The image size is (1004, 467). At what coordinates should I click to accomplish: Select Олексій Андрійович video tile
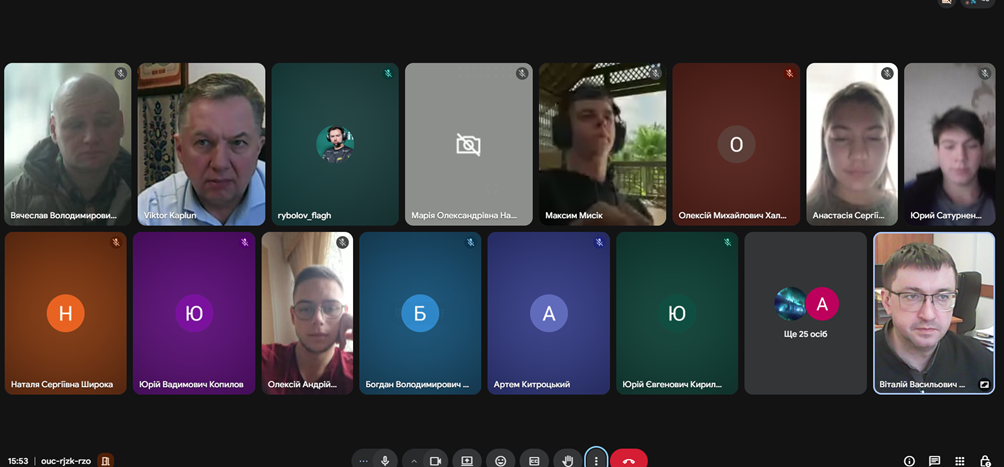coord(307,313)
